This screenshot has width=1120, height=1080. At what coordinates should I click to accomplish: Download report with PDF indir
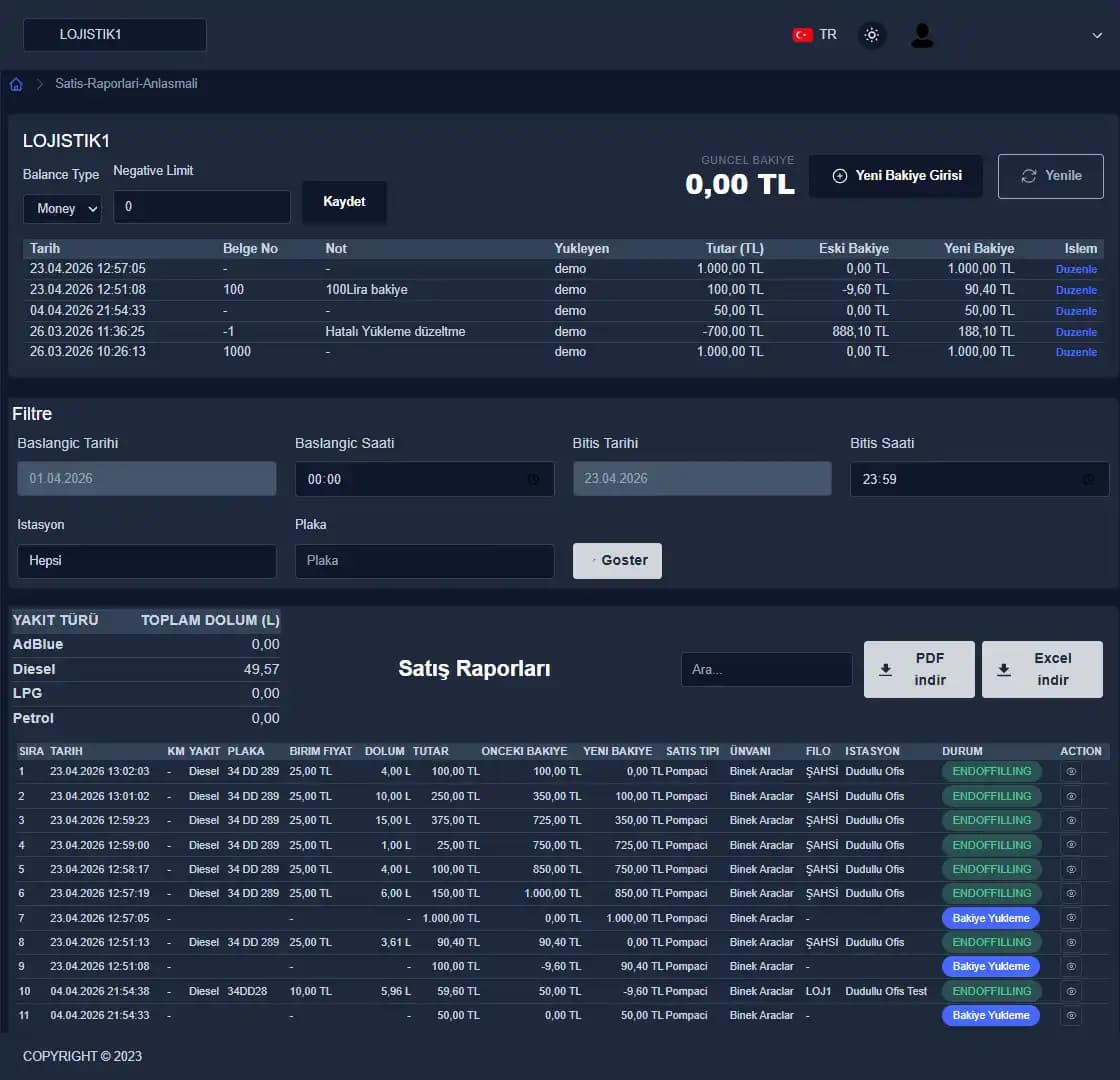(x=919, y=669)
